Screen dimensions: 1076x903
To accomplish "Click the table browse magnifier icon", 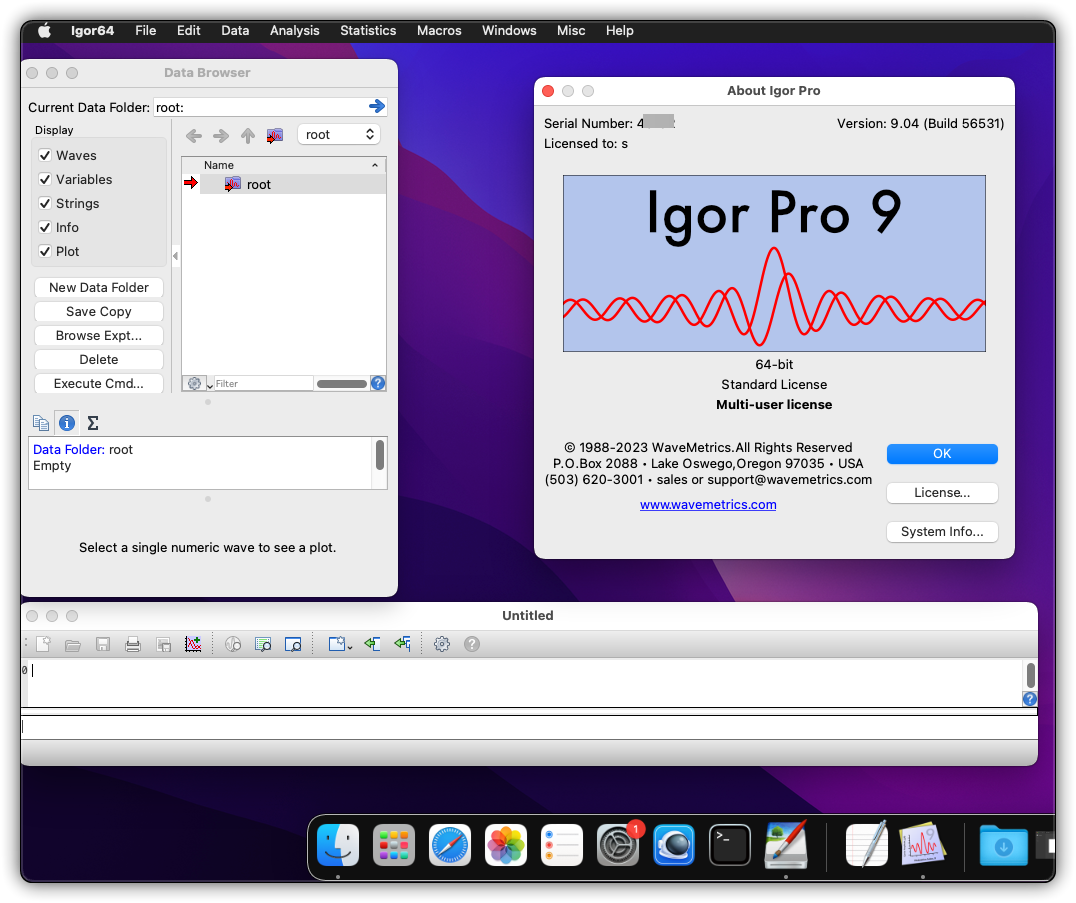I will [x=263, y=644].
